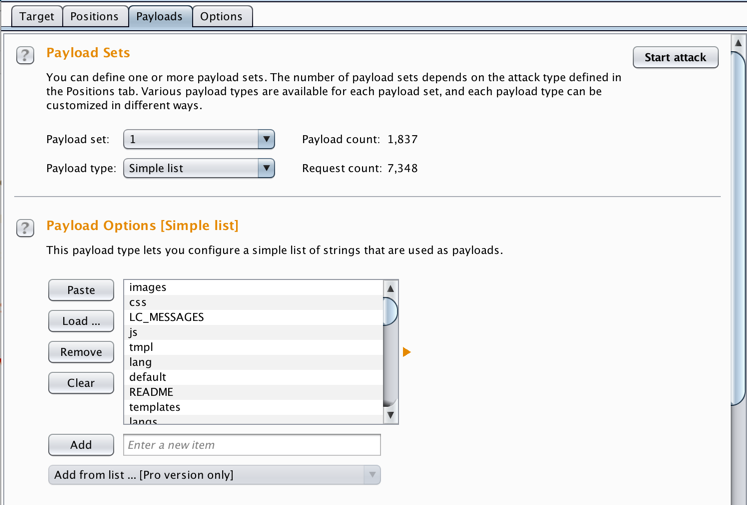747x505 pixels.
Task: Click the Clear button
Action: [x=81, y=383]
